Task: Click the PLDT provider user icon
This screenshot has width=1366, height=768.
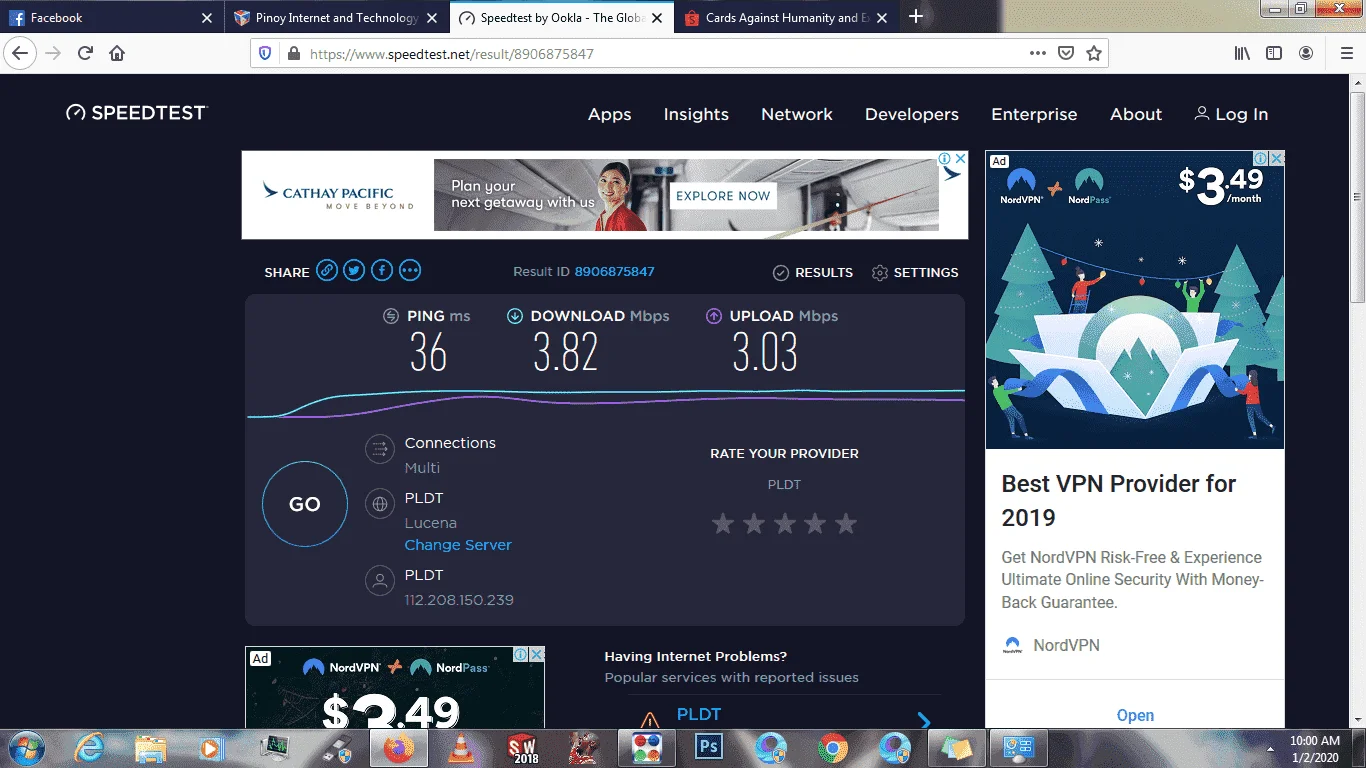Action: [380, 581]
